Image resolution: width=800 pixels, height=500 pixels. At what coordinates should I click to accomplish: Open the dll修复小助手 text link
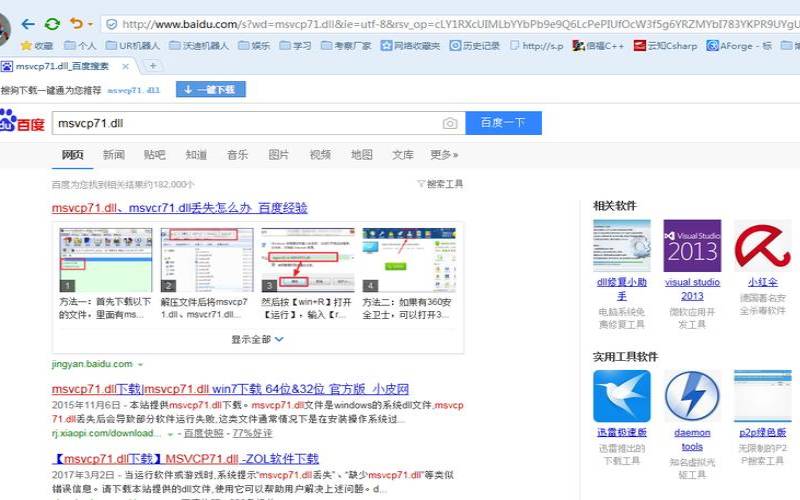click(x=622, y=289)
